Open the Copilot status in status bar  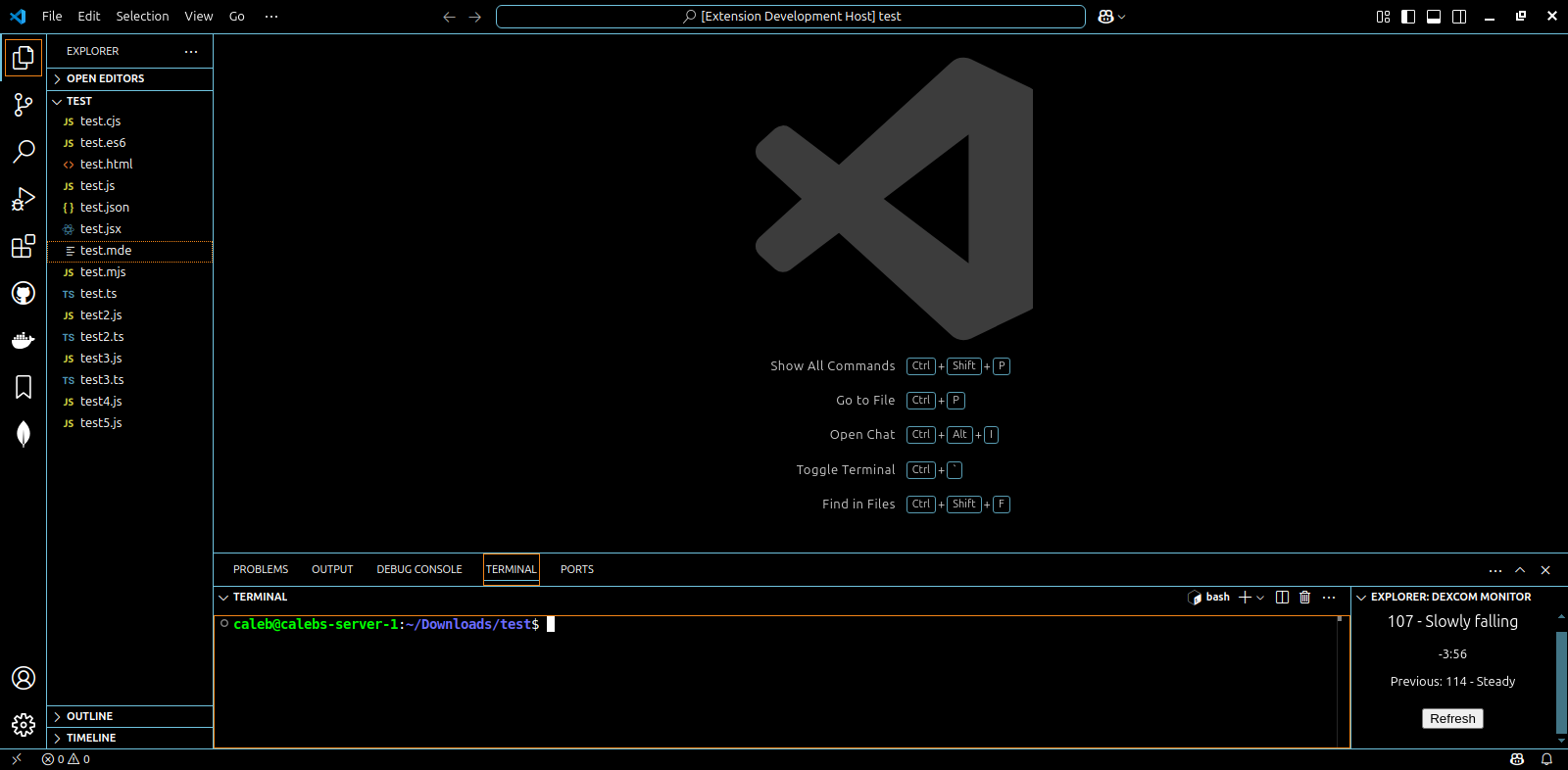1517,759
